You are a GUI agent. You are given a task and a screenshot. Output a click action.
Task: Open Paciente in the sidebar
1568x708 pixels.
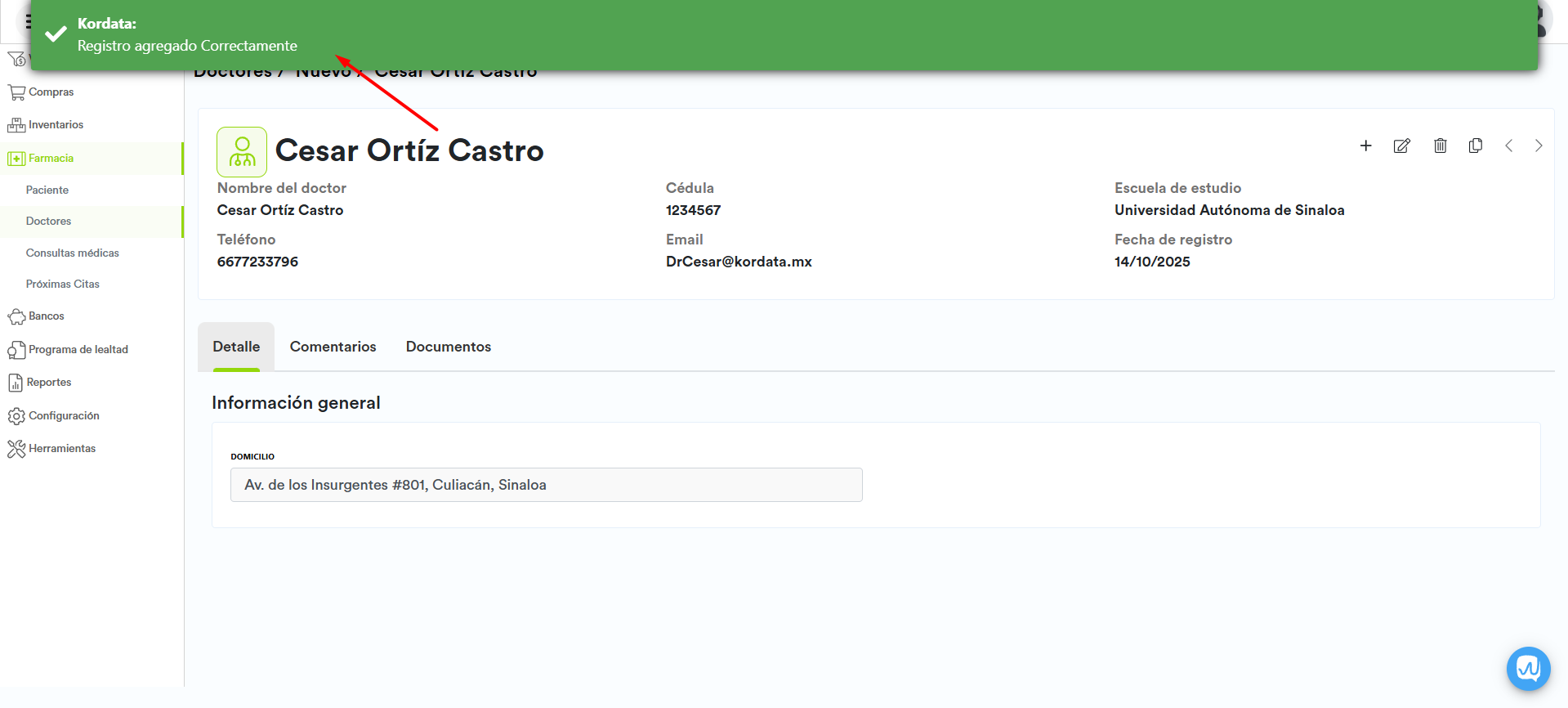(x=47, y=190)
